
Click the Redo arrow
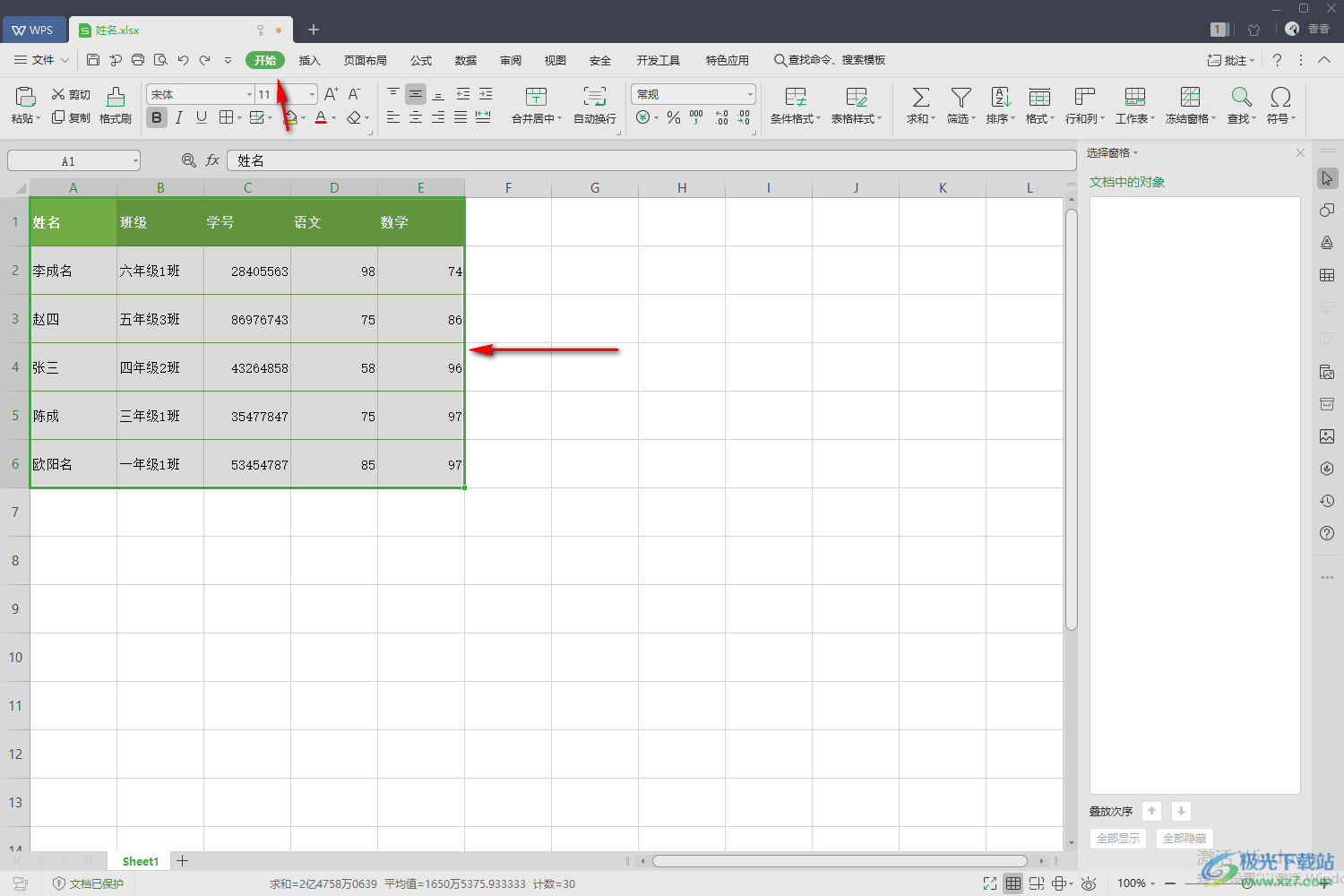click(205, 60)
